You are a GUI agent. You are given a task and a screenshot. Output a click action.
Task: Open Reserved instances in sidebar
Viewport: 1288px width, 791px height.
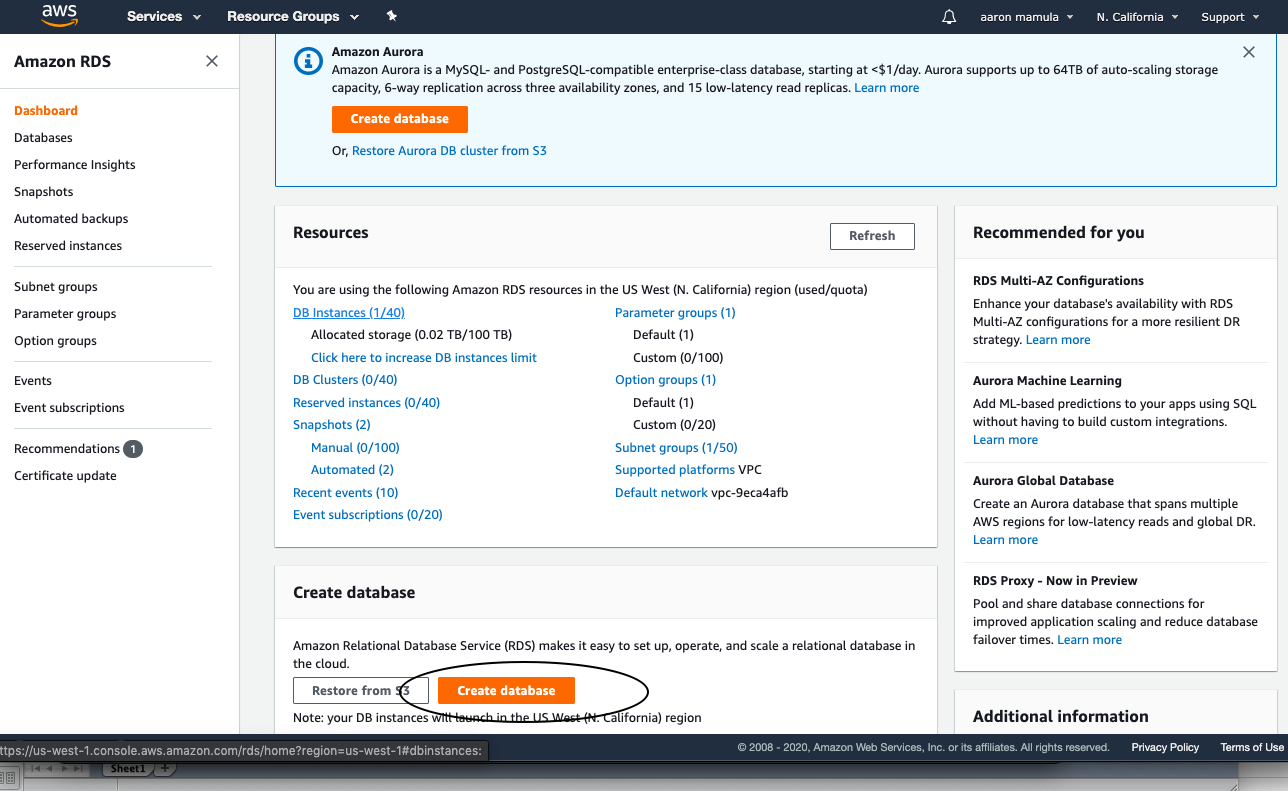(68, 246)
